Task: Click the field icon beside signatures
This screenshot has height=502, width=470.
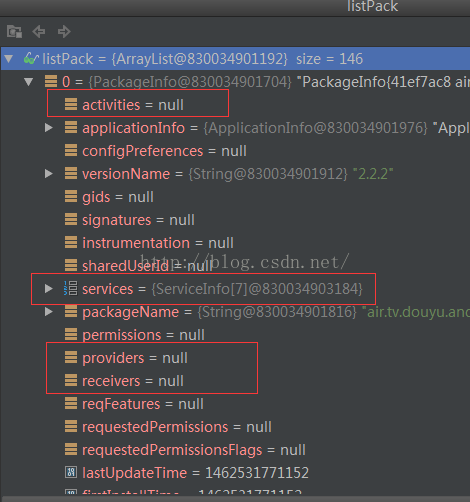Action: point(71,219)
